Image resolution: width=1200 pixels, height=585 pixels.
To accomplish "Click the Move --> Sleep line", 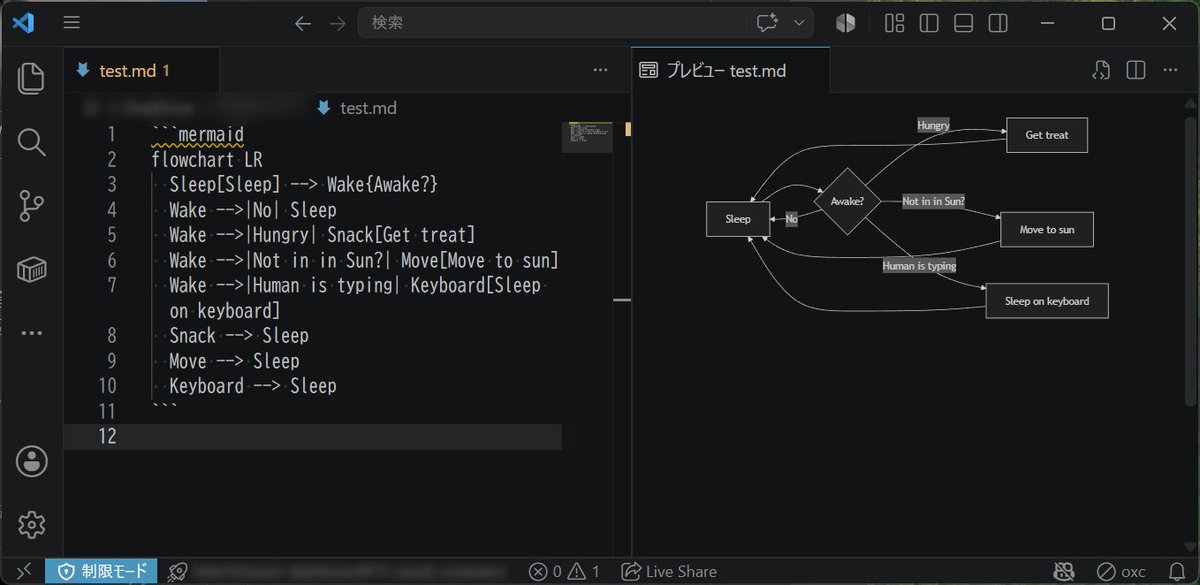I will click(x=234, y=361).
